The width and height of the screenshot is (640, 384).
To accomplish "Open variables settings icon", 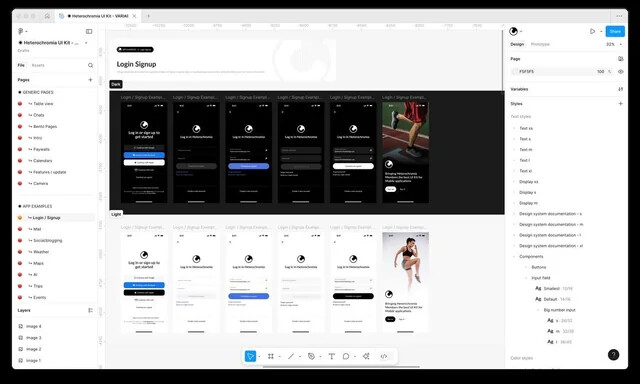I will pos(620,89).
